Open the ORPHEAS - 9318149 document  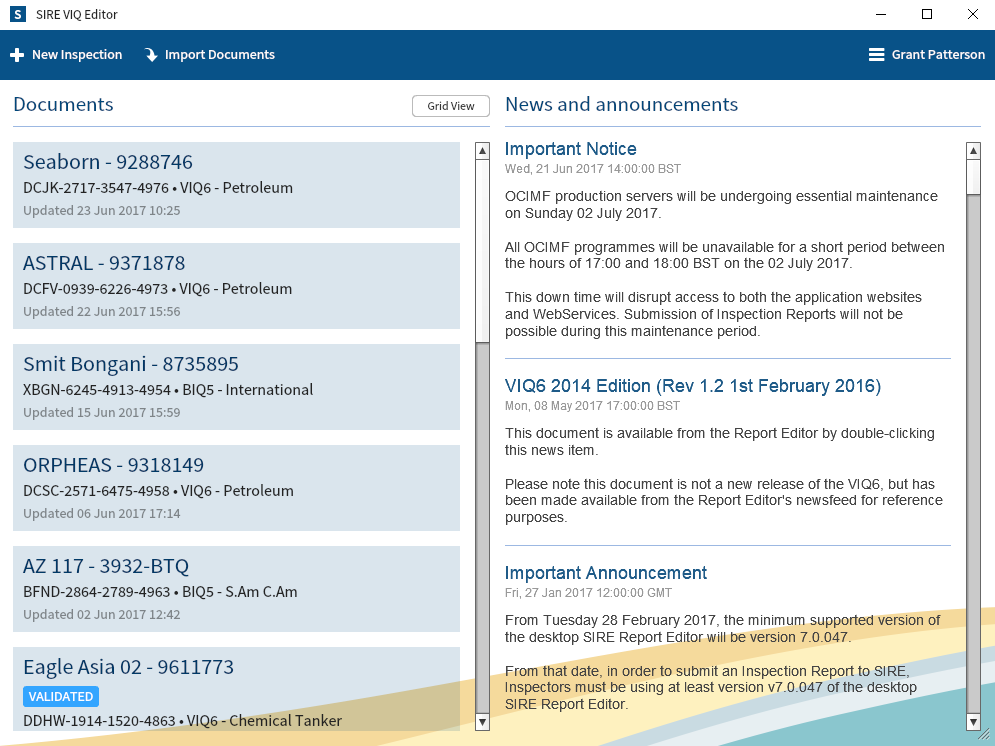click(x=236, y=487)
